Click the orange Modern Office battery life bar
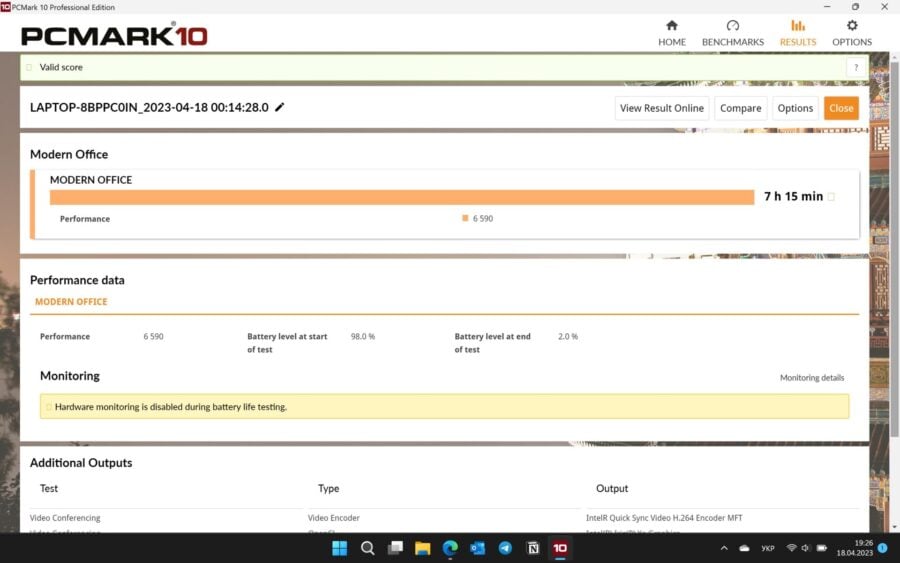Viewport: 900px width, 563px height. (x=402, y=197)
